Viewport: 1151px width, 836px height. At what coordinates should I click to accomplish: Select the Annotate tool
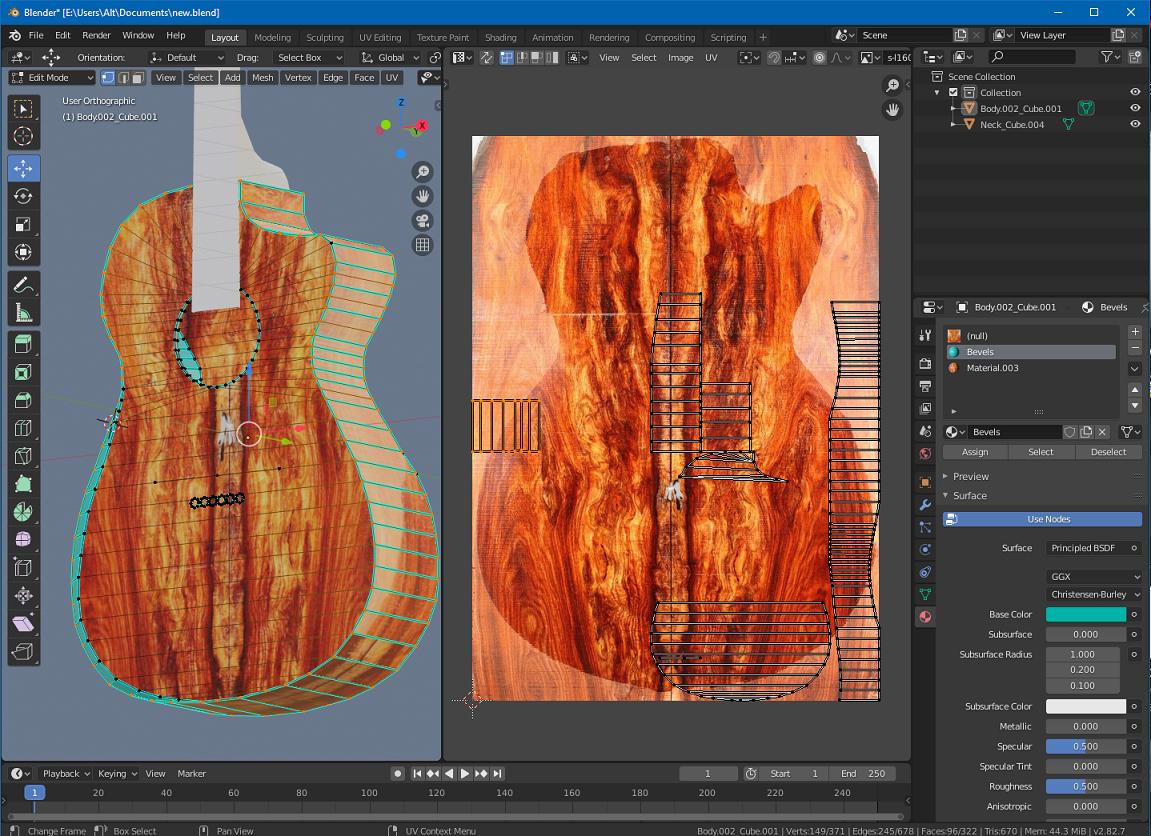click(25, 283)
